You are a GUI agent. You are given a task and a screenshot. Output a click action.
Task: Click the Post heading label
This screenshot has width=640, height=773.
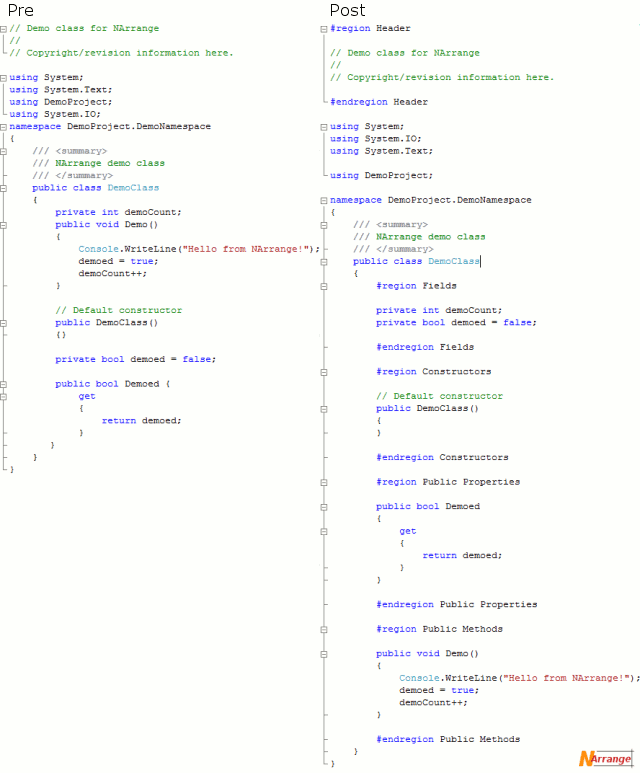[347, 10]
